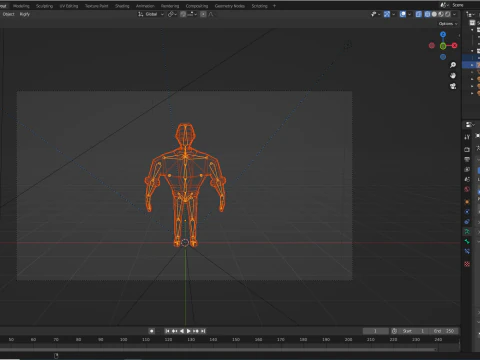The height and width of the screenshot is (360, 480).
Task: Switch to the Sculpting workspace tab
Action: pos(44,6)
